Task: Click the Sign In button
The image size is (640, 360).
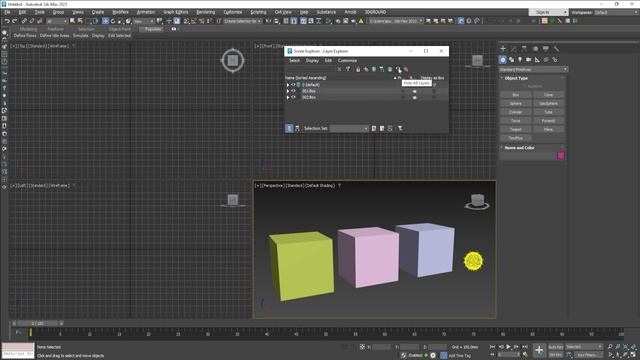Action: pos(548,12)
